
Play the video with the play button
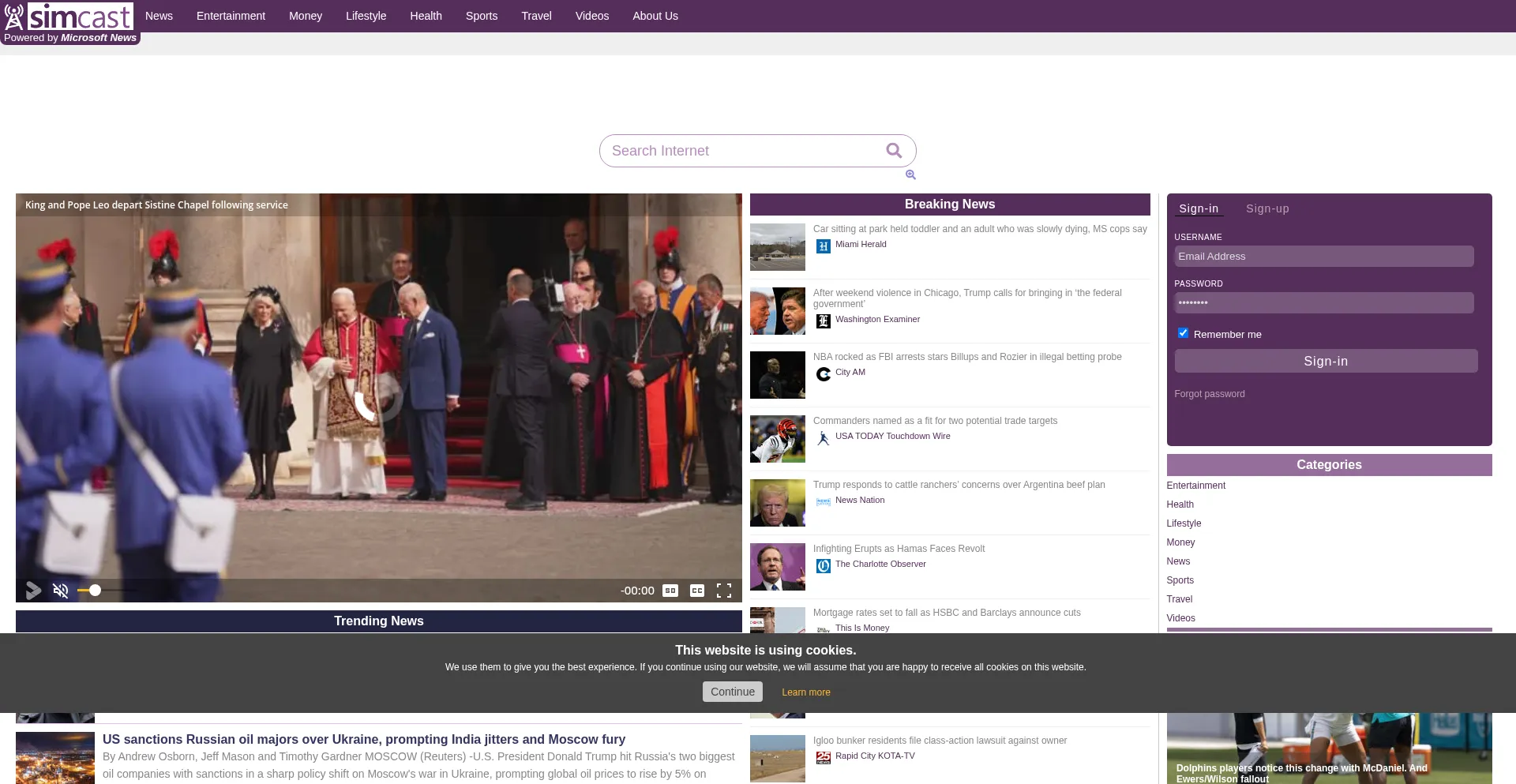click(x=33, y=591)
